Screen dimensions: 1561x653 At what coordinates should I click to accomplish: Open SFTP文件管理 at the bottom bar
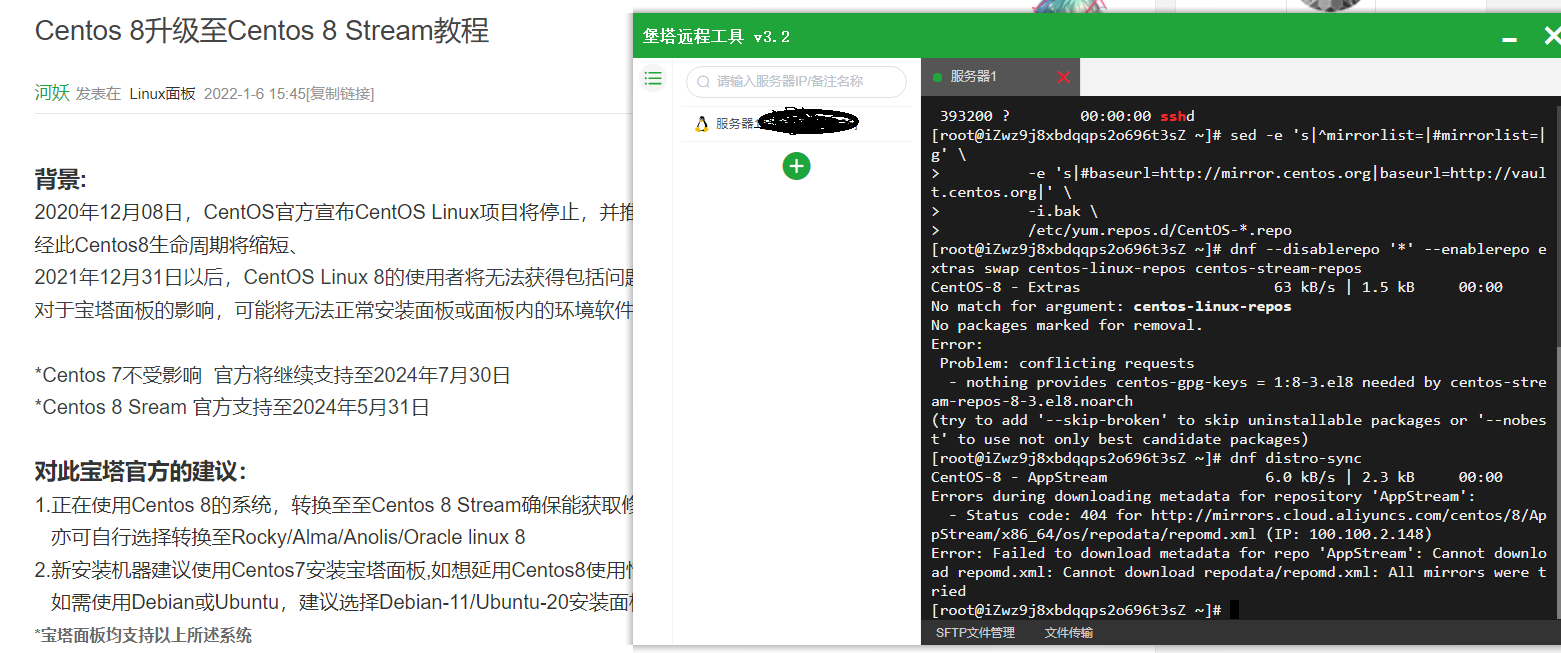(x=975, y=633)
